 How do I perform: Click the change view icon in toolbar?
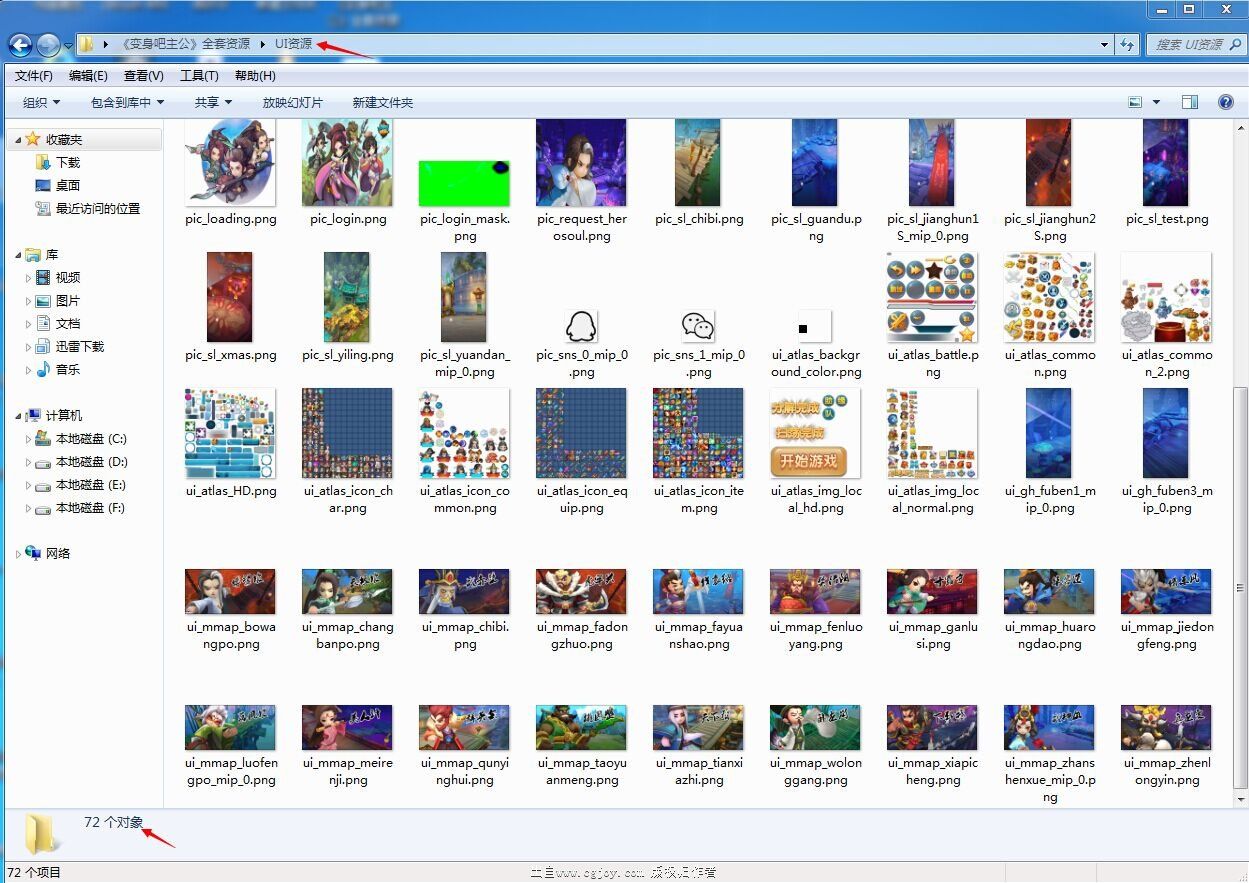[x=1135, y=102]
